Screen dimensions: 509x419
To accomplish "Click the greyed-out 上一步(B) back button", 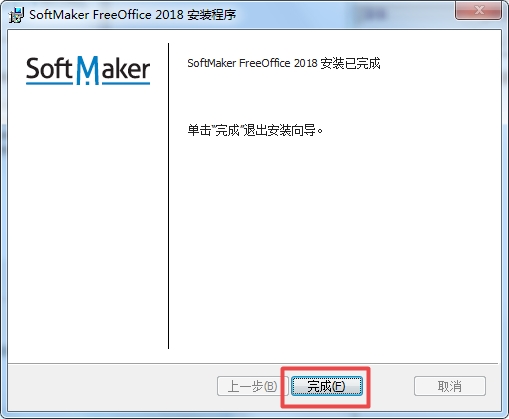I will (252, 386).
